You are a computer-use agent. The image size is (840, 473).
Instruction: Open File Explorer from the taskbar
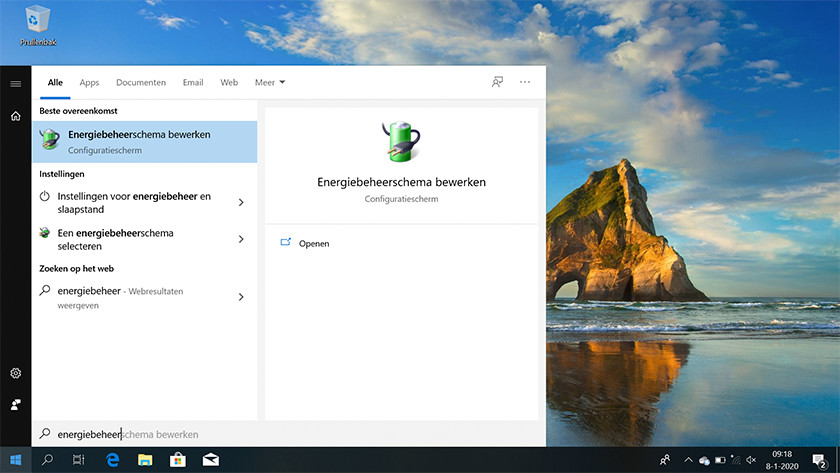click(x=145, y=460)
